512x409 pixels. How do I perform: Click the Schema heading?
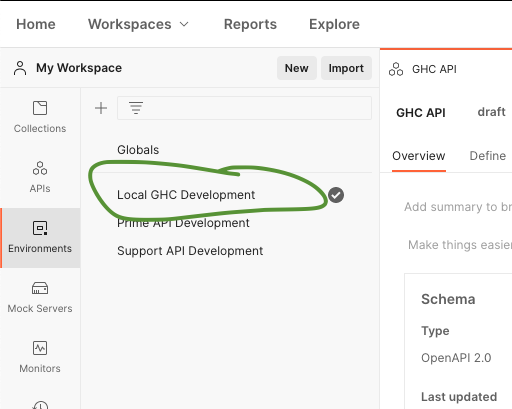pos(448,299)
